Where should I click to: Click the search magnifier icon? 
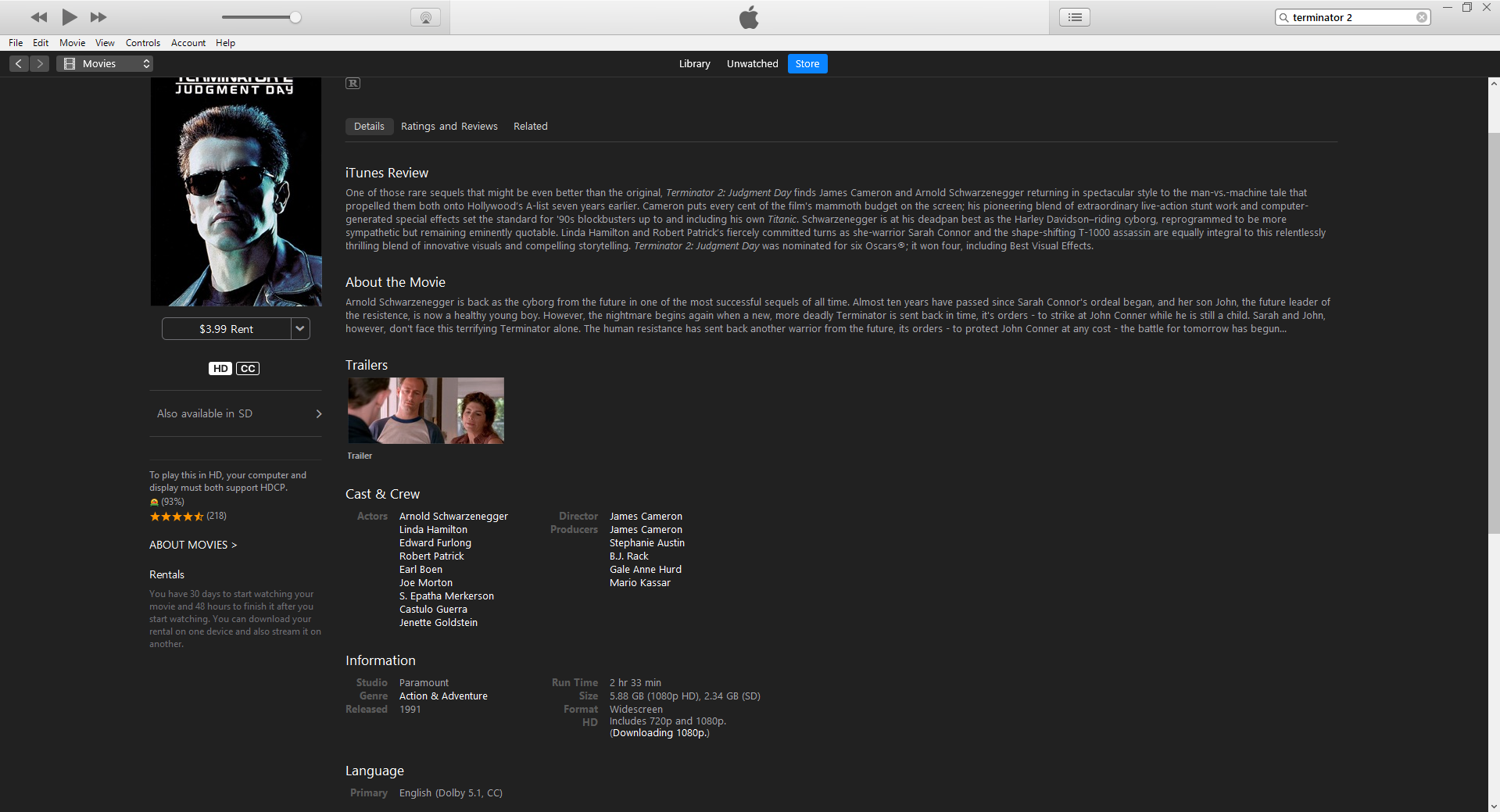tap(1283, 17)
